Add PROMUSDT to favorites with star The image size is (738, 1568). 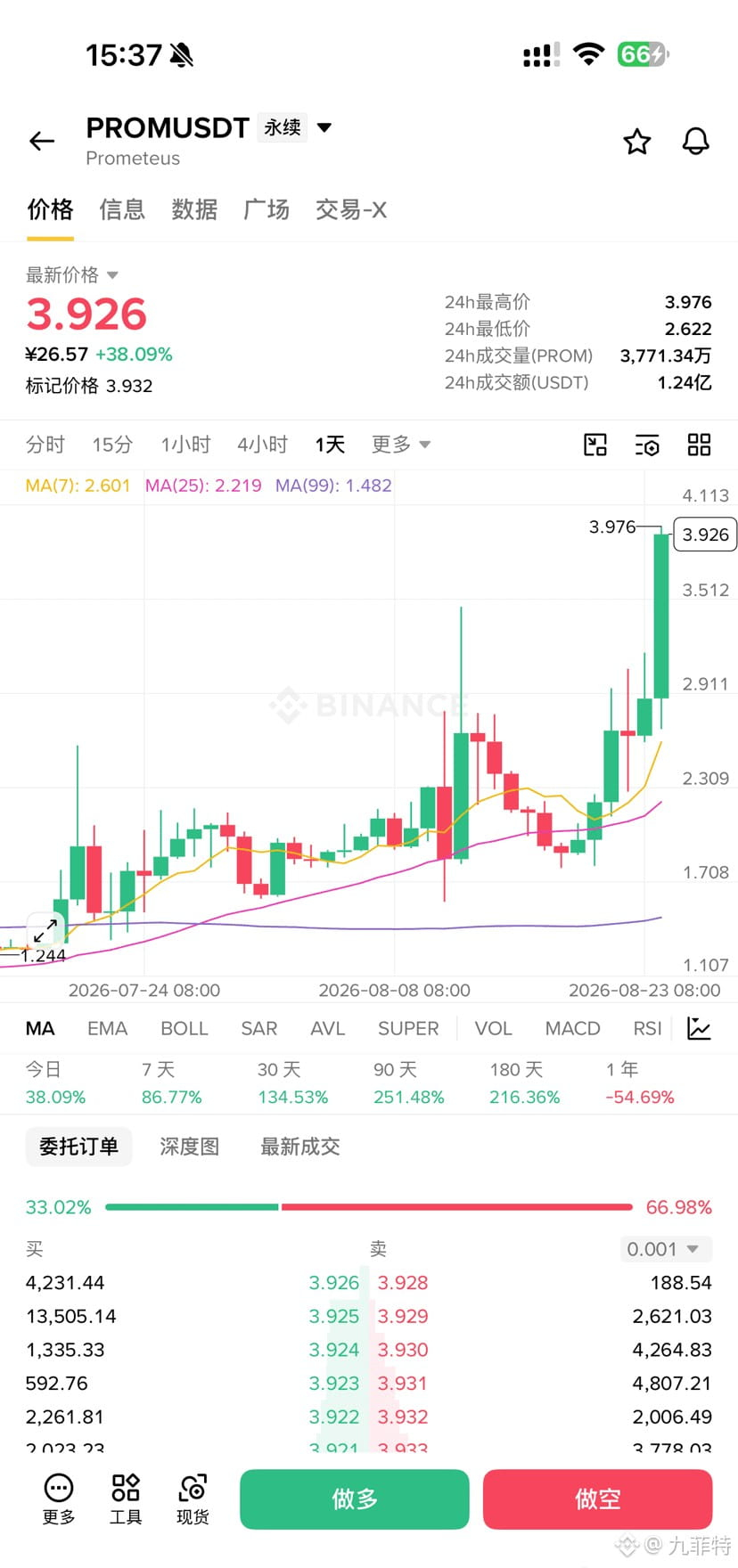click(636, 141)
